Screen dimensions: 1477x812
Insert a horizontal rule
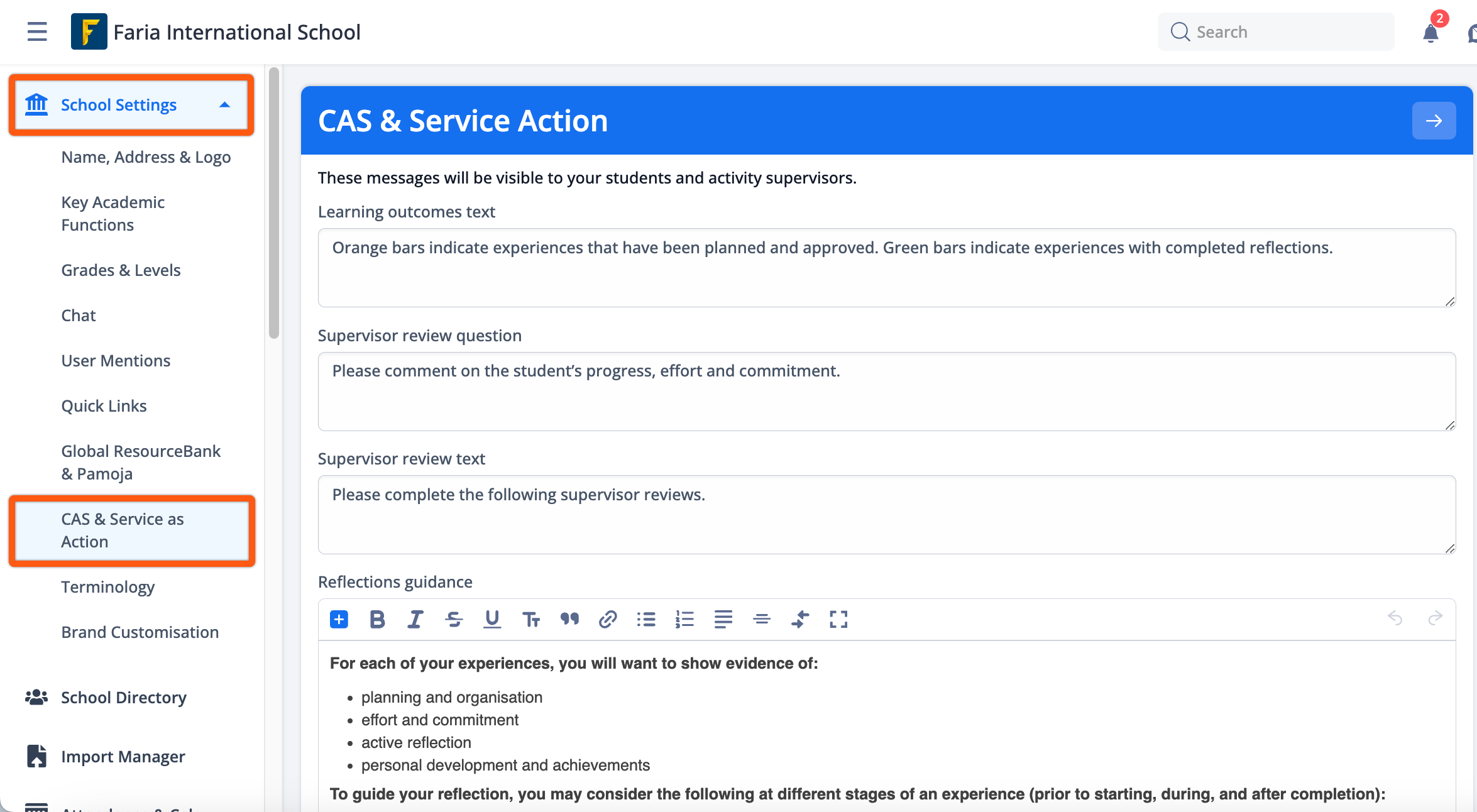(x=762, y=619)
